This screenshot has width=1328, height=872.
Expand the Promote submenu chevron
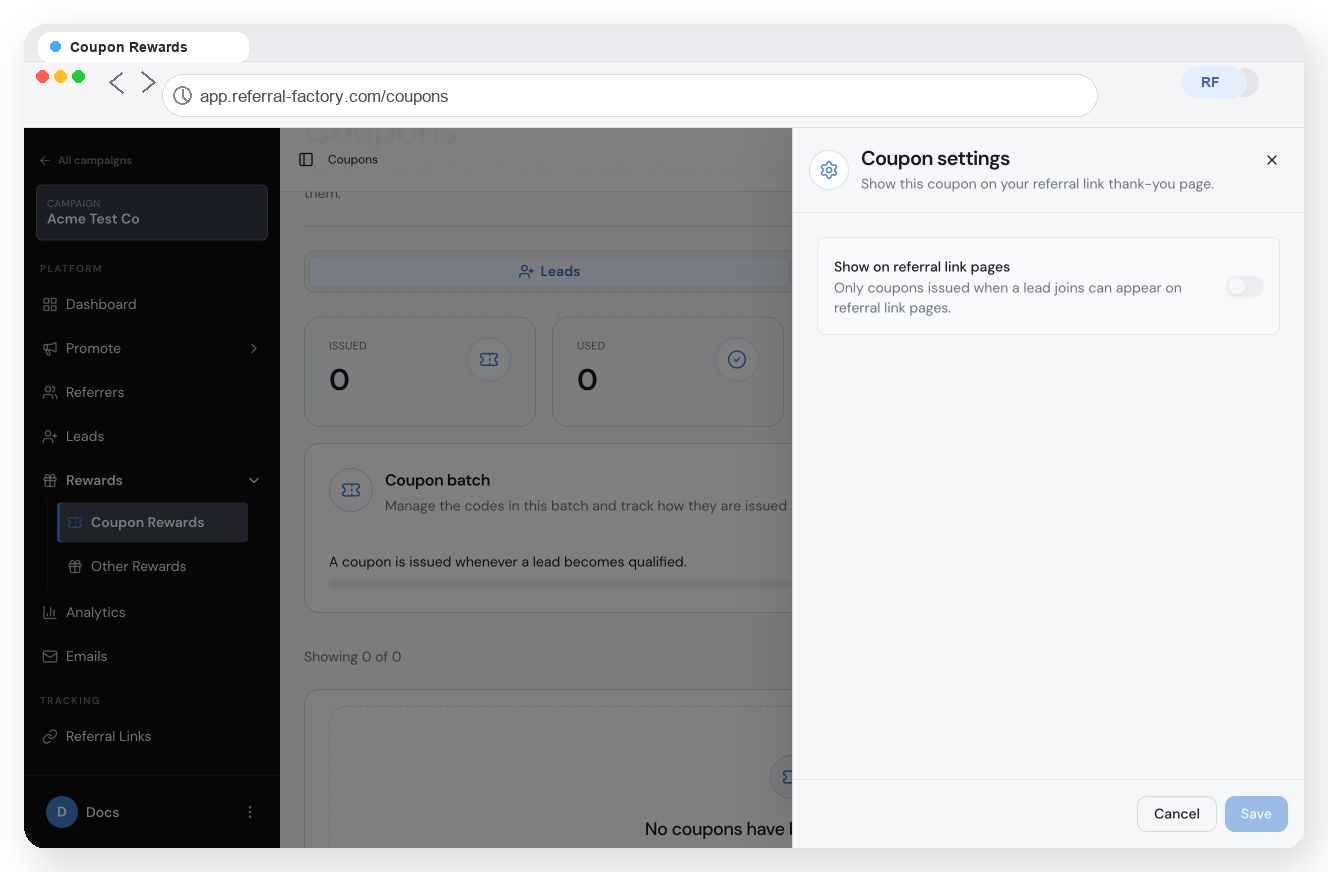point(254,348)
